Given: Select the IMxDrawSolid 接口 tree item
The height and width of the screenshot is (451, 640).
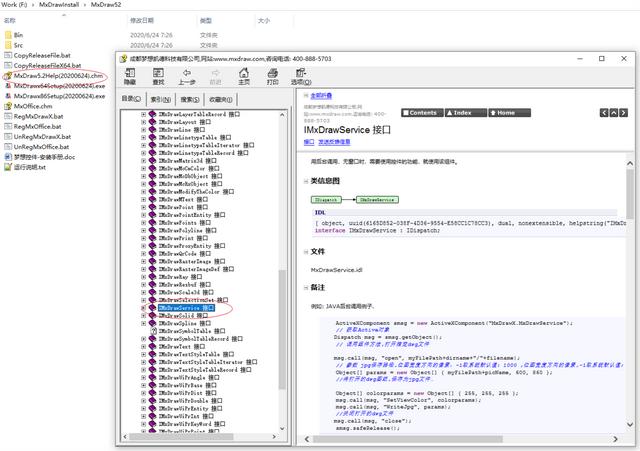Looking at the screenshot, I should pyautogui.click(x=183, y=315).
